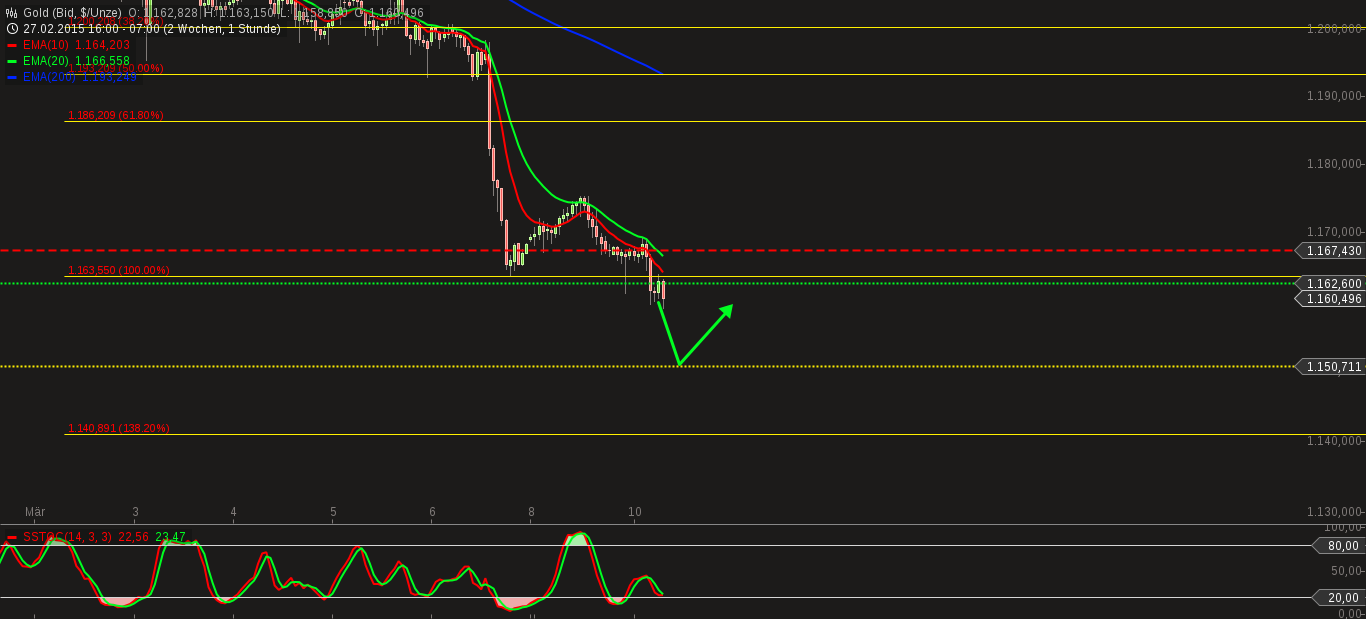Click the 1.140,000 label on price axis

tap(1335, 441)
